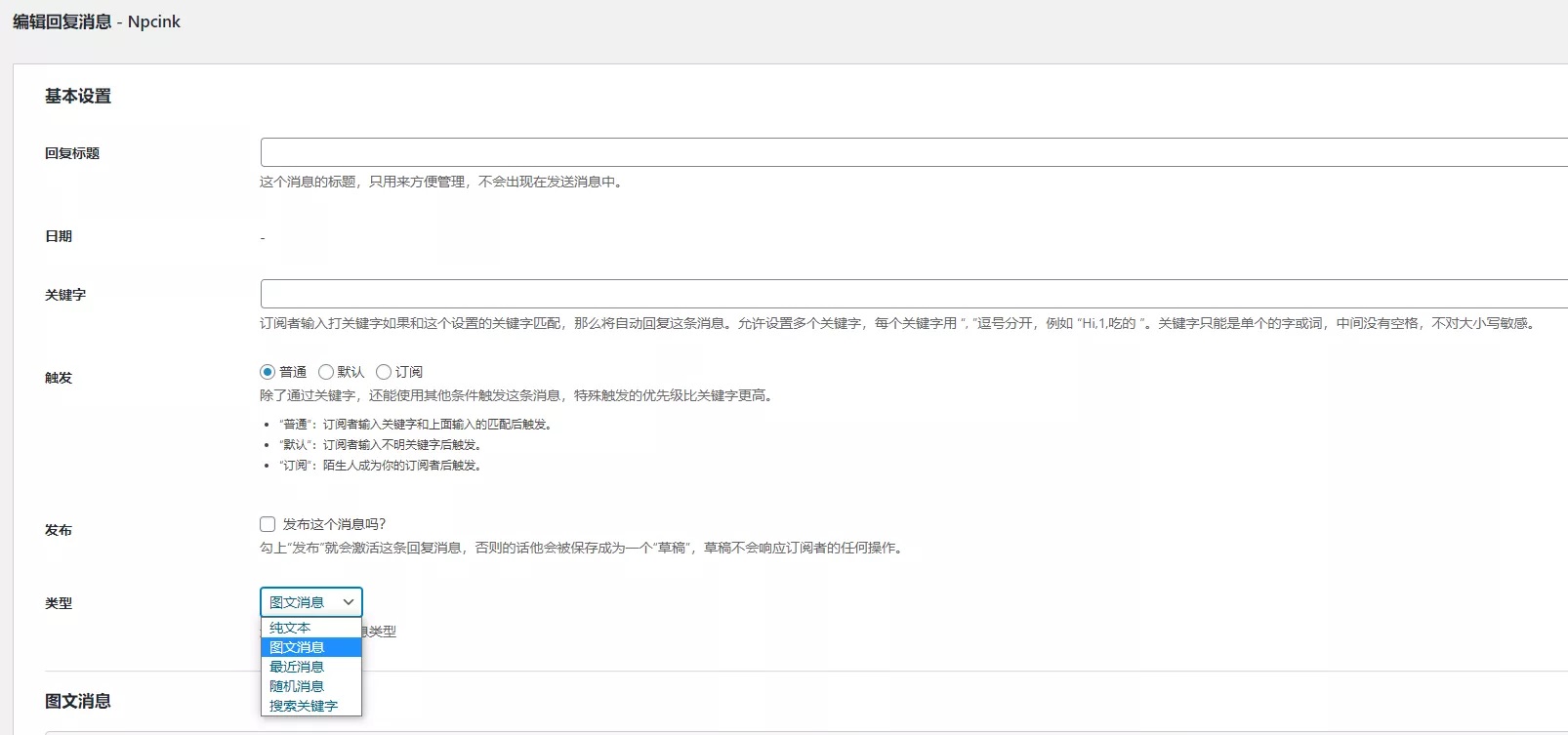Viewport: 1568px width, 735px height.
Task: Click the help text under 回复标题
Action: 441,182
